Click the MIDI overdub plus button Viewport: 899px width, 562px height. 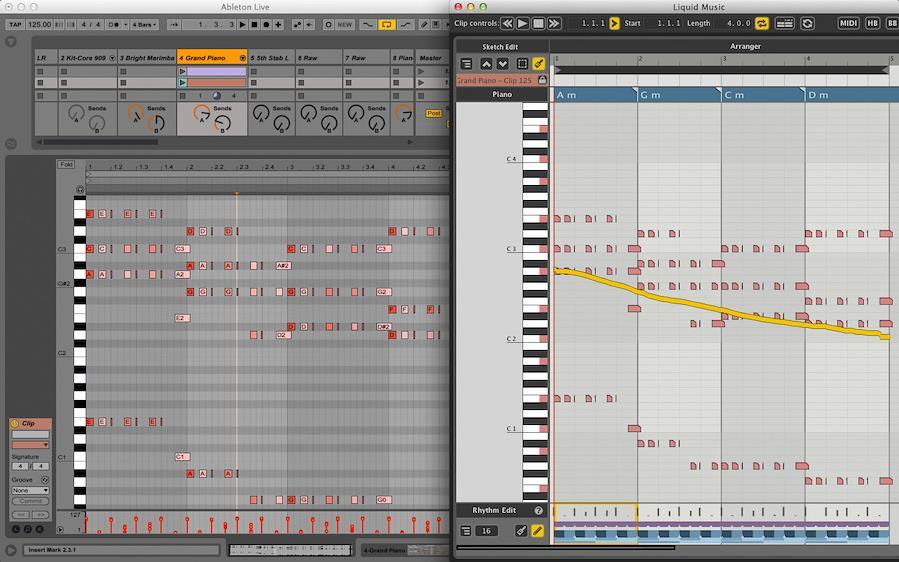pos(279,25)
